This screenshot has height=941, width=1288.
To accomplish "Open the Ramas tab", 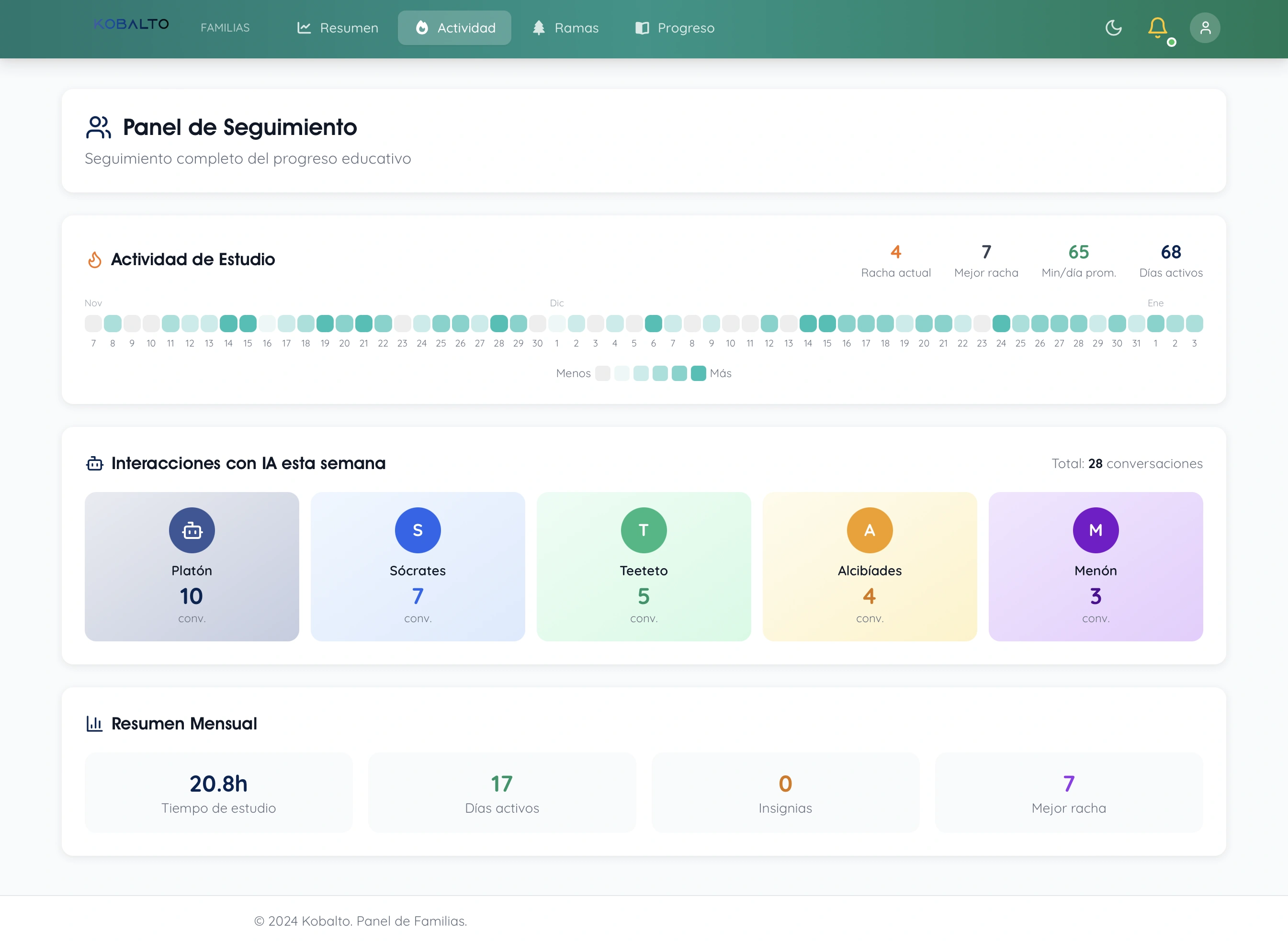I will click(565, 27).
